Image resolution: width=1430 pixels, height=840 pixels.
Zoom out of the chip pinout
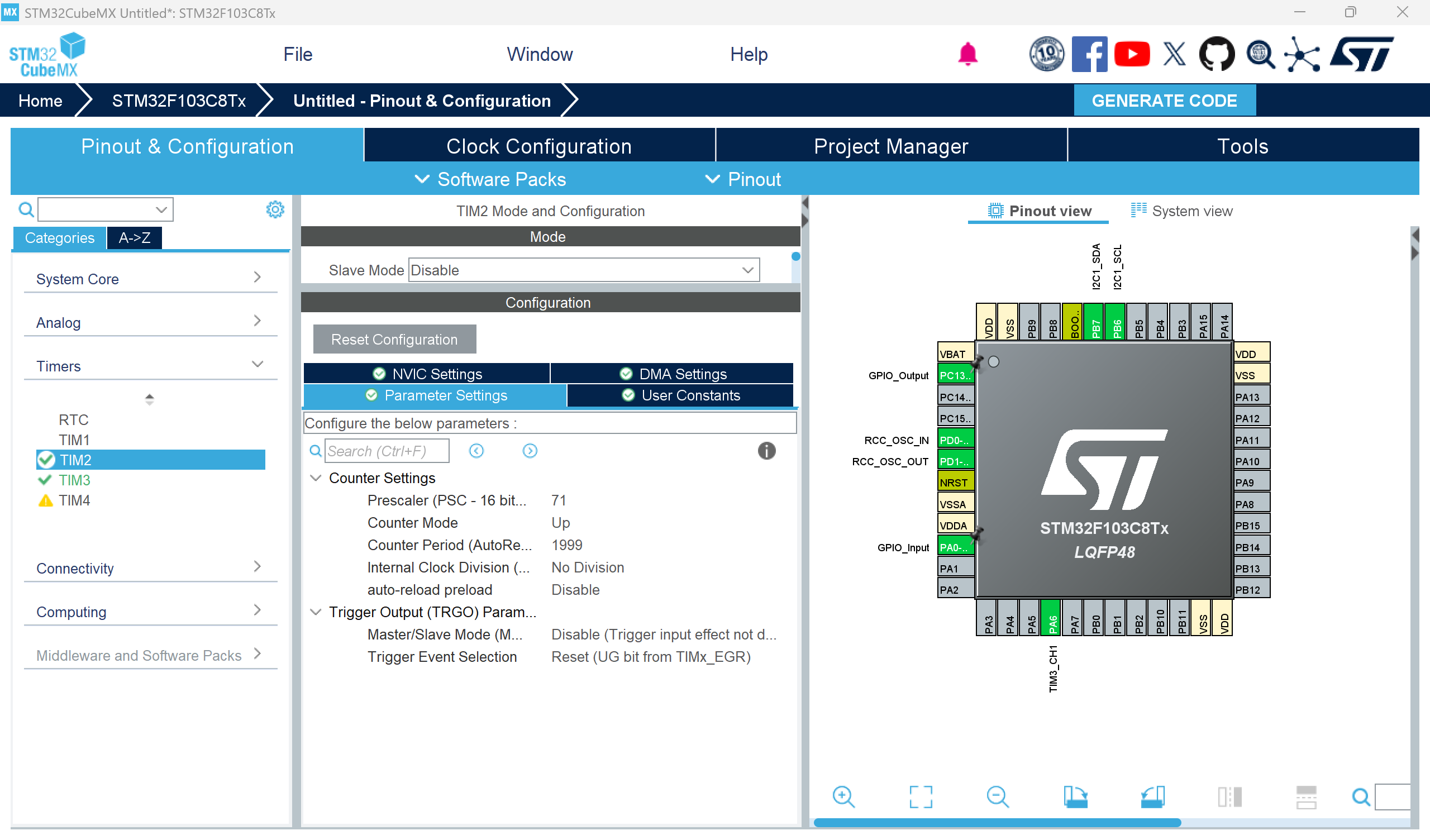tap(998, 796)
